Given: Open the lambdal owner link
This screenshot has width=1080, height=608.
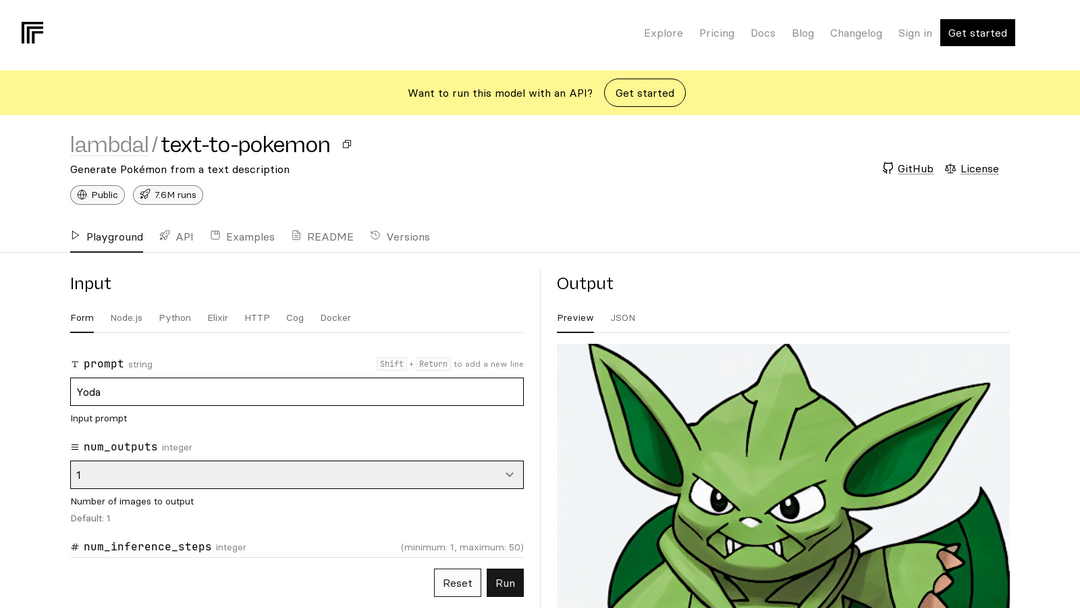Looking at the screenshot, I should point(110,145).
